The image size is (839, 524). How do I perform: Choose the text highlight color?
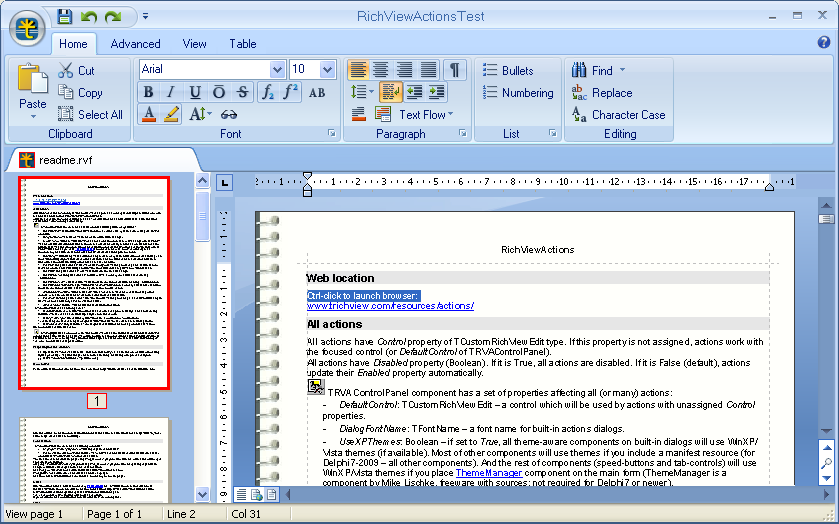coord(171,114)
